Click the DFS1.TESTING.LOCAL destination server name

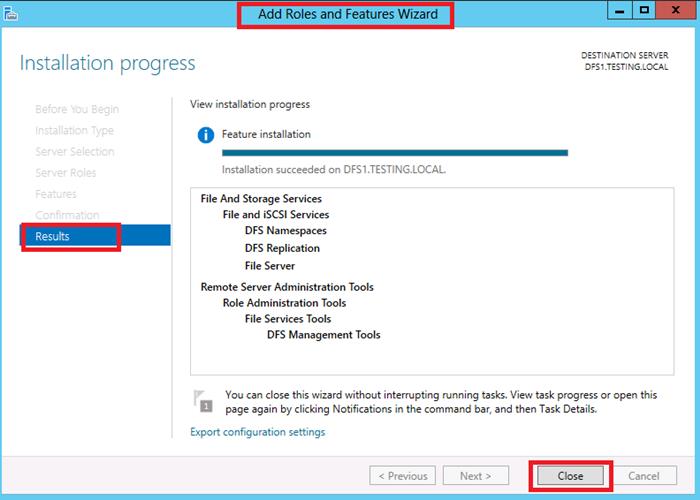coord(626,67)
